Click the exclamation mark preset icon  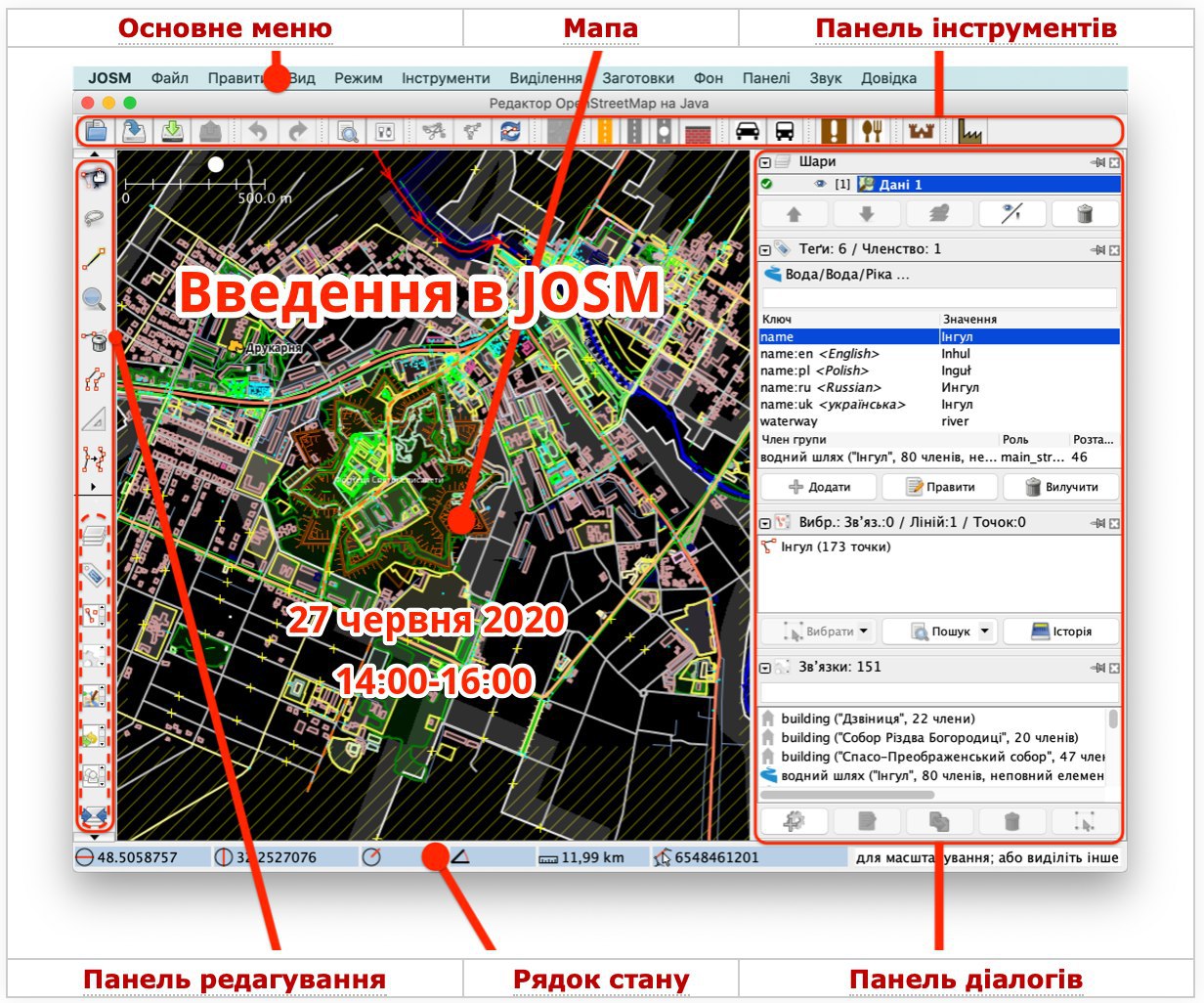pos(834,131)
